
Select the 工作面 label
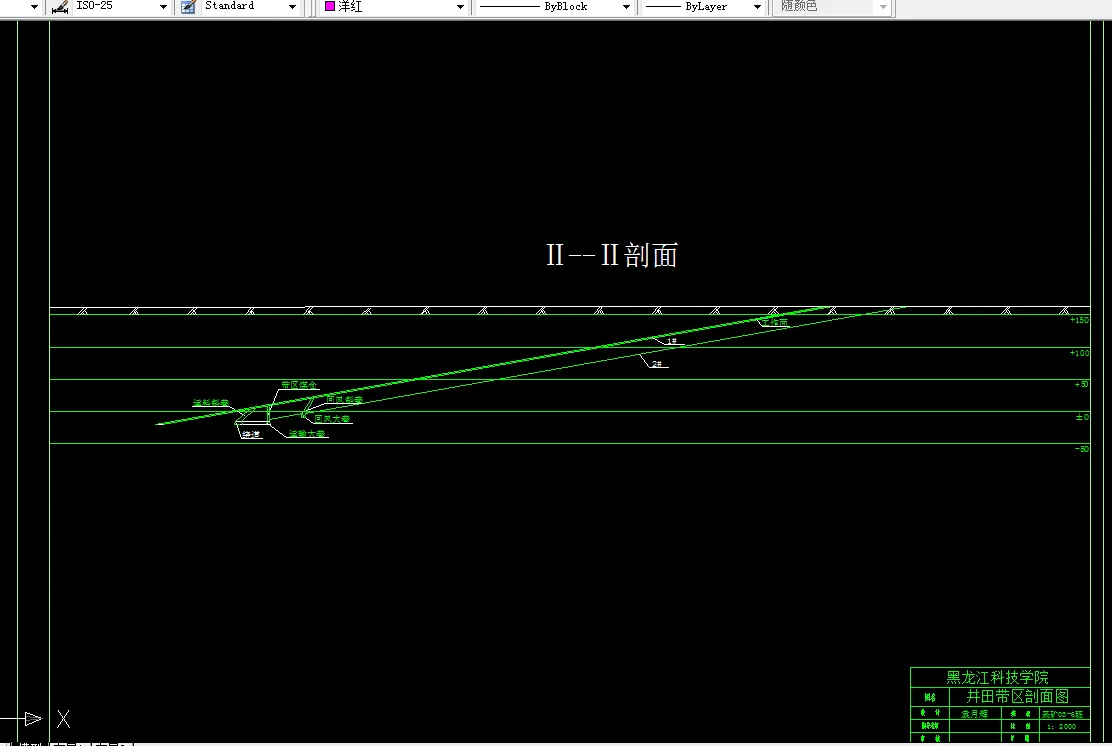[x=774, y=322]
